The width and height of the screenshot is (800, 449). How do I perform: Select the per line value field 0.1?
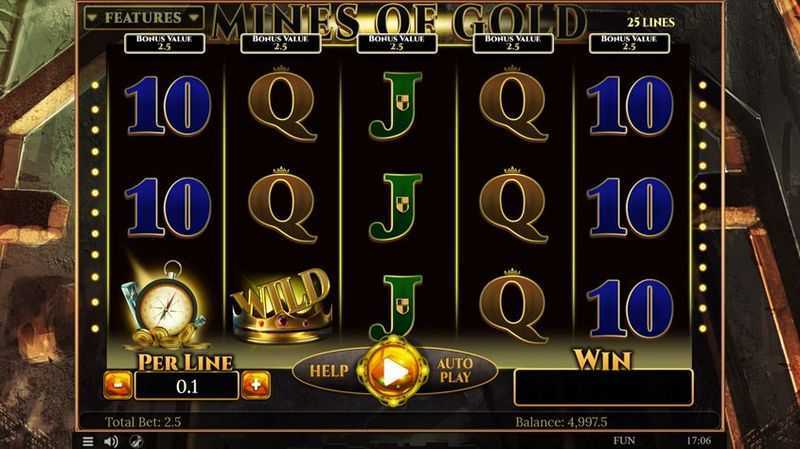[x=187, y=386]
